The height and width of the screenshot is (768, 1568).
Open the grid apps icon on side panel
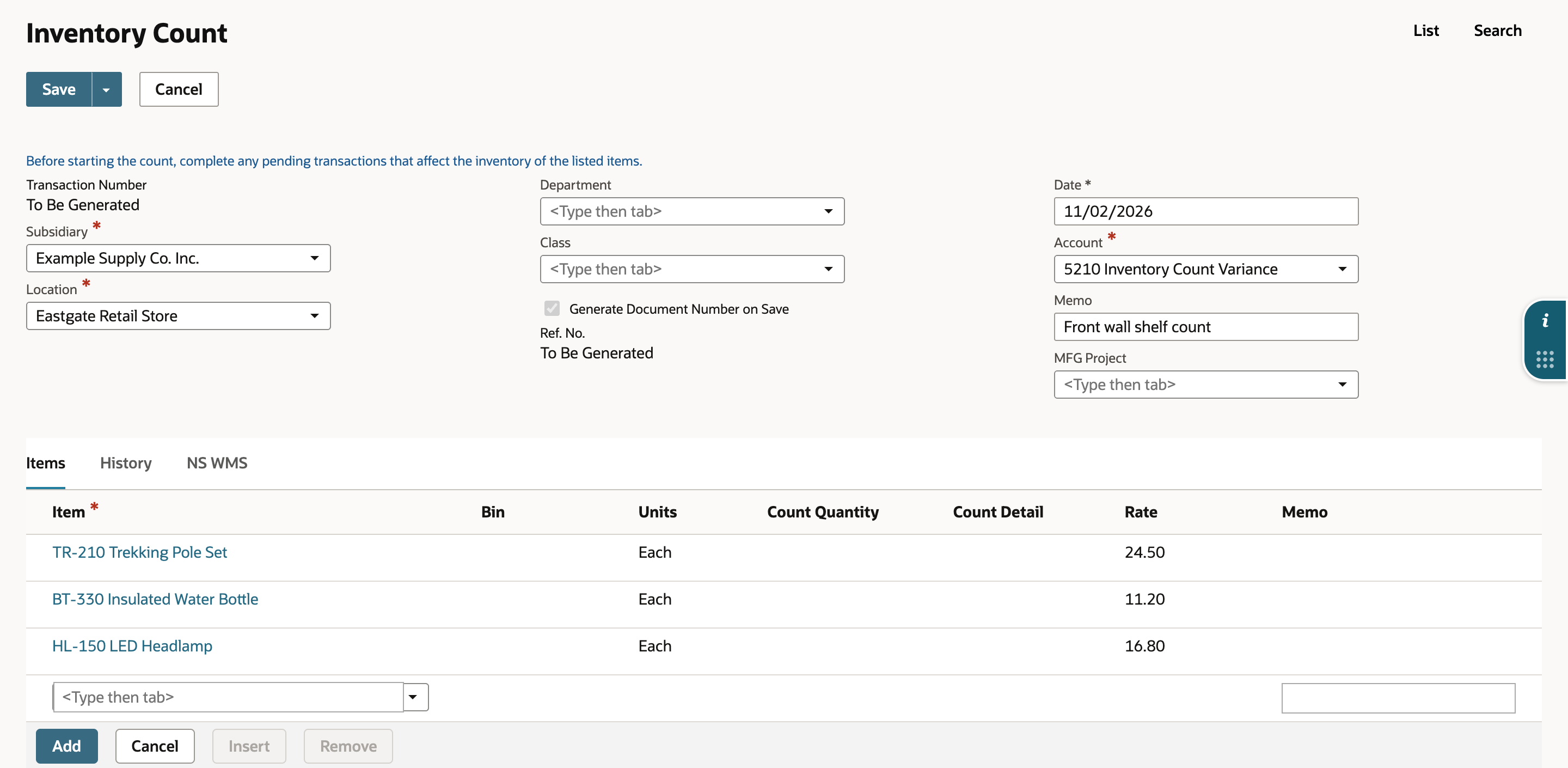pos(1545,359)
